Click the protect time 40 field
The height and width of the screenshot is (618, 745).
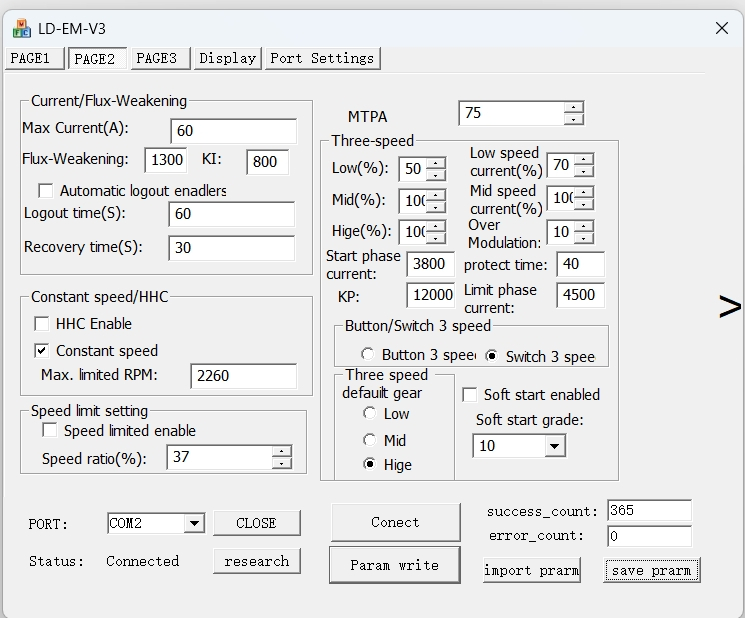point(581,264)
